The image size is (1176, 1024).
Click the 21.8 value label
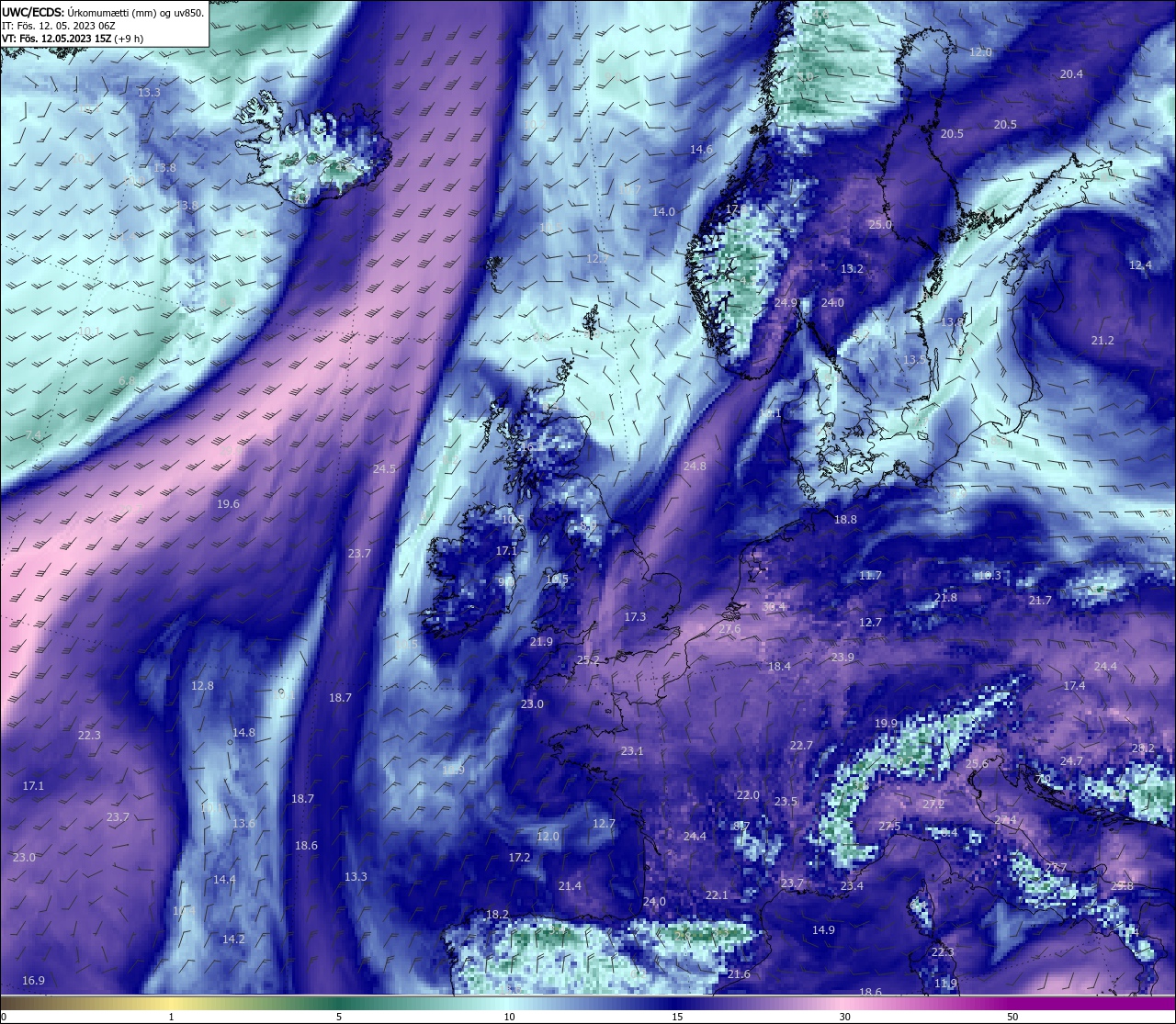(x=945, y=598)
